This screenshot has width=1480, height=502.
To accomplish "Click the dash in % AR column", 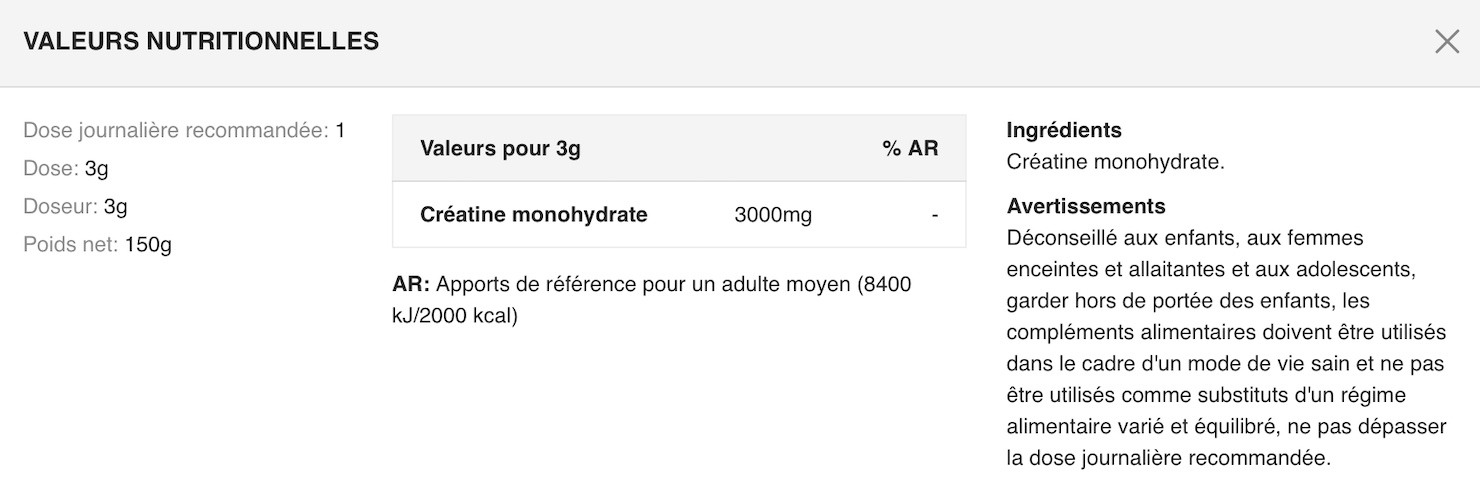I will click(x=934, y=215).
